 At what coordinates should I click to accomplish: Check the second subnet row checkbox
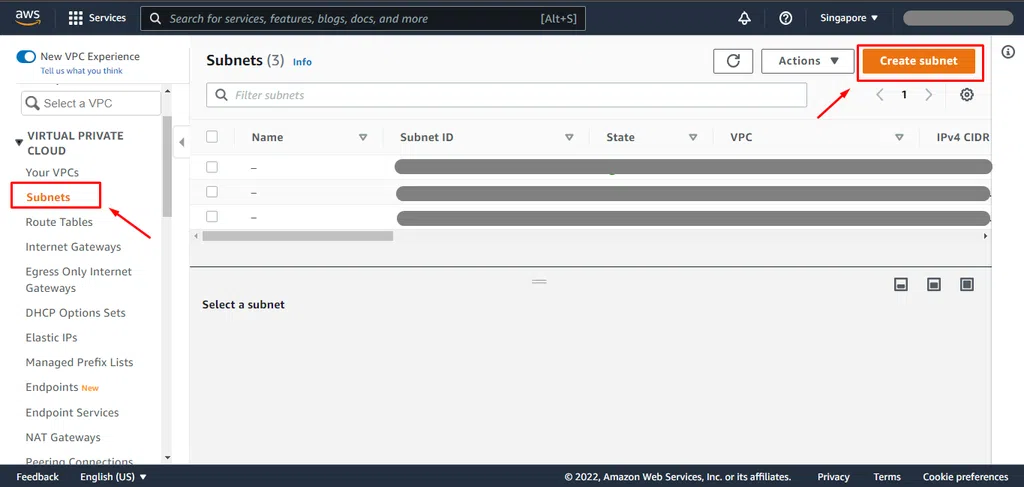point(212,192)
